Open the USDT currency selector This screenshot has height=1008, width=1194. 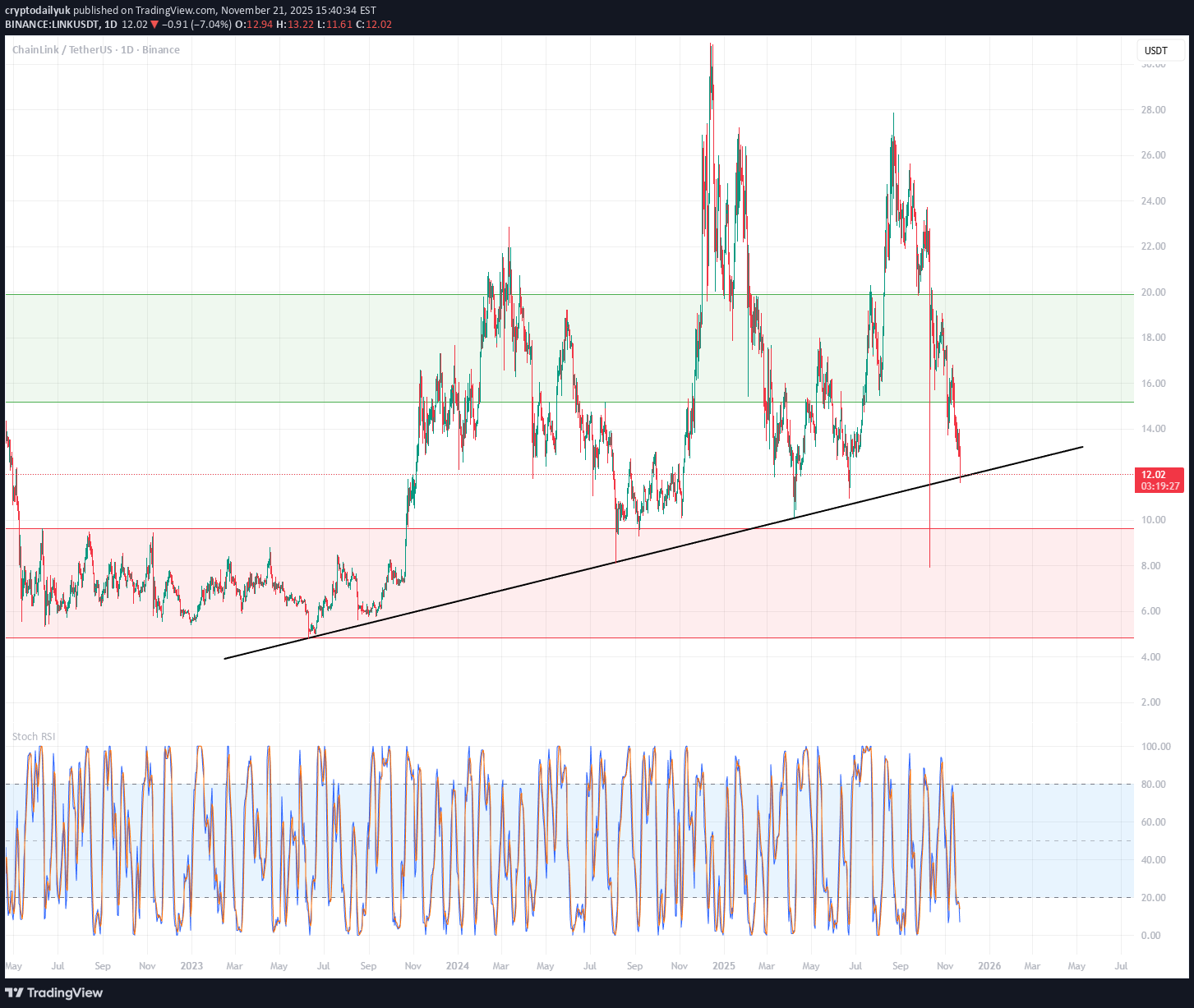(1155, 51)
